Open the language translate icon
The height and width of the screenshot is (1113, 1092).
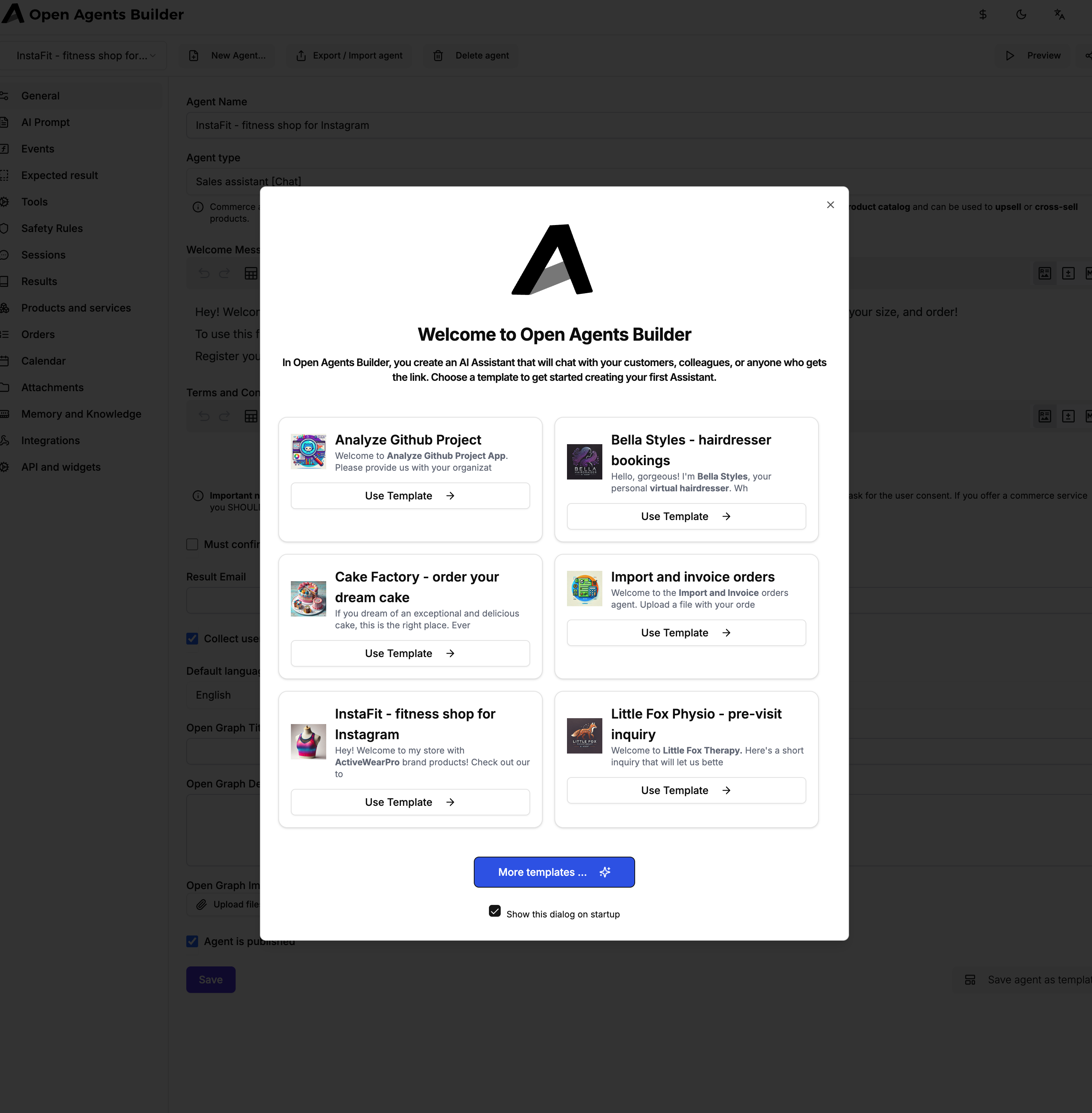pos(1059,15)
